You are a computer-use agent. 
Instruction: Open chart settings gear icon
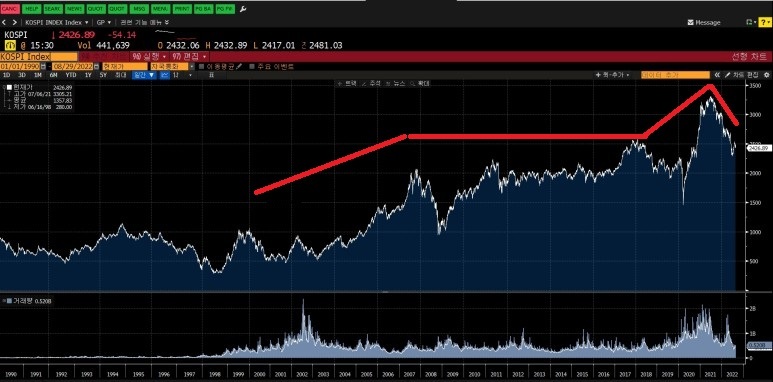tap(766, 75)
